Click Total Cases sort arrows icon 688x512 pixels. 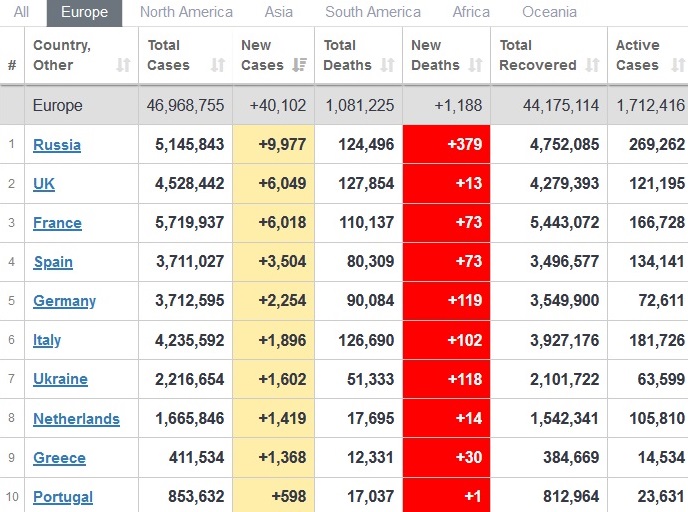point(218,66)
